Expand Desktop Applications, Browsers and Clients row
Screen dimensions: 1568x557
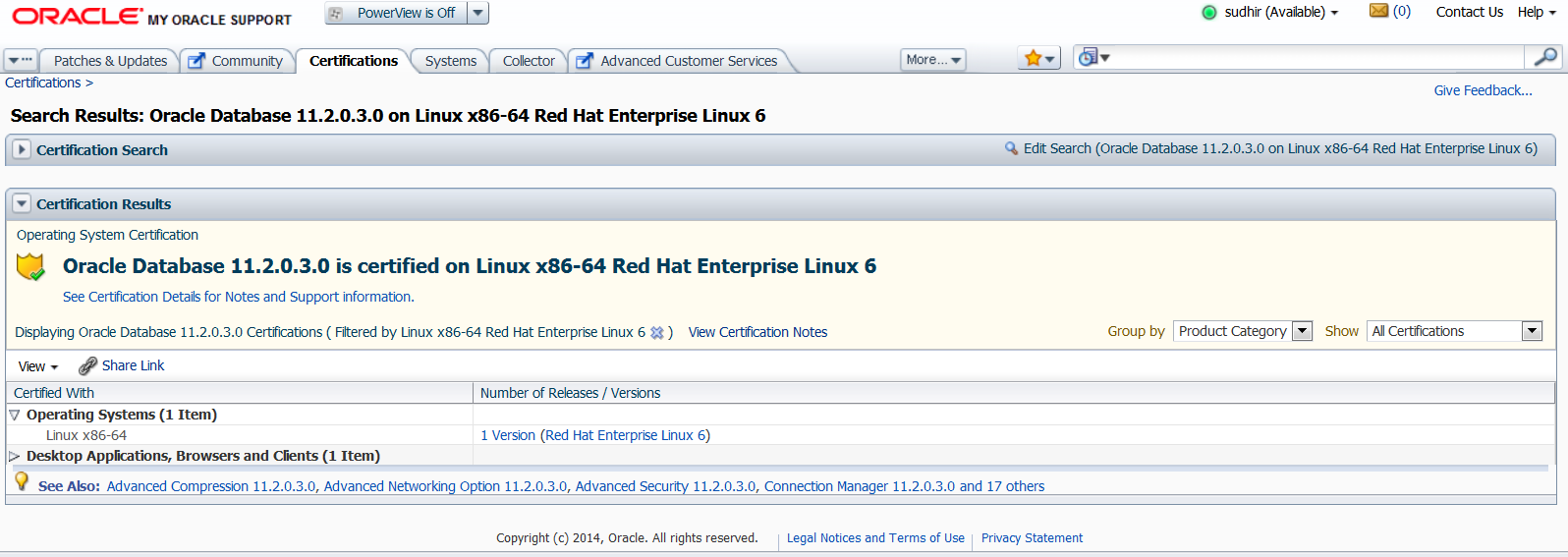tap(15, 456)
